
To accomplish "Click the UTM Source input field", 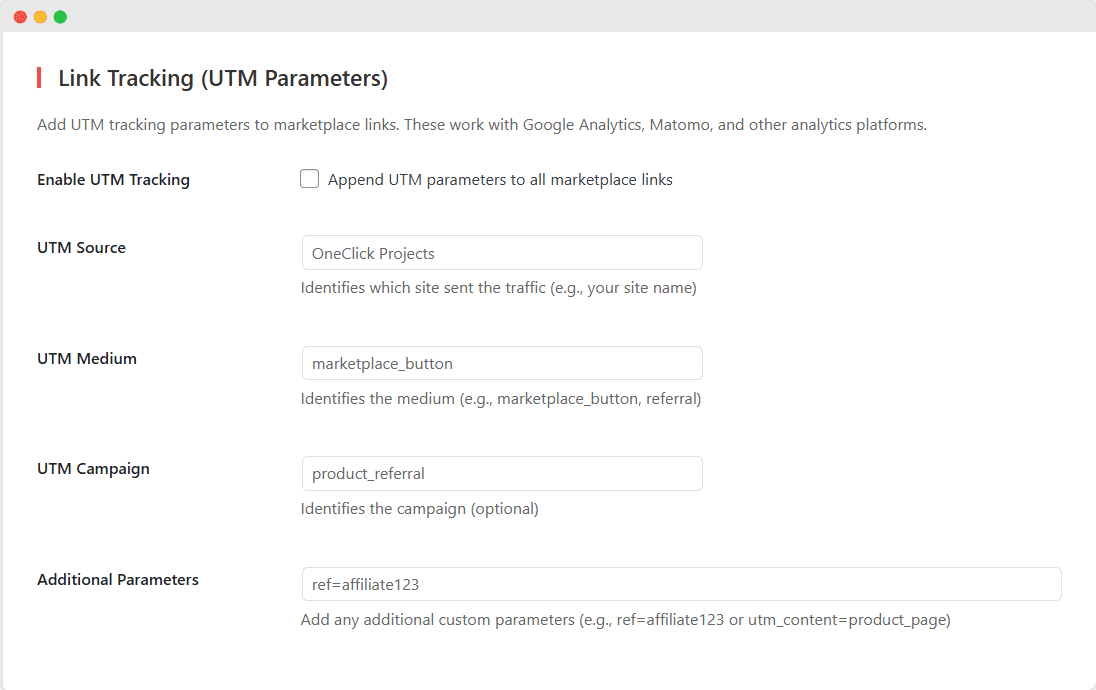I will [502, 252].
